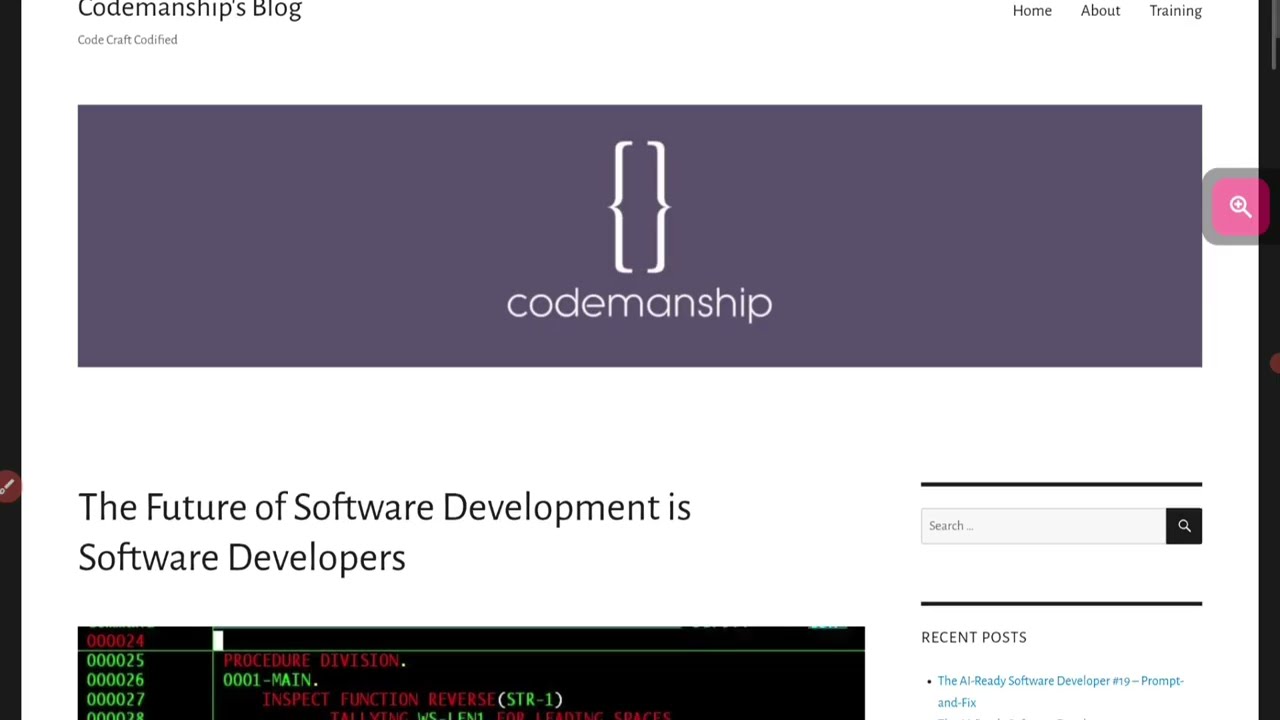
Task: Click the pink magnifier zoom icon
Action: tap(1240, 206)
